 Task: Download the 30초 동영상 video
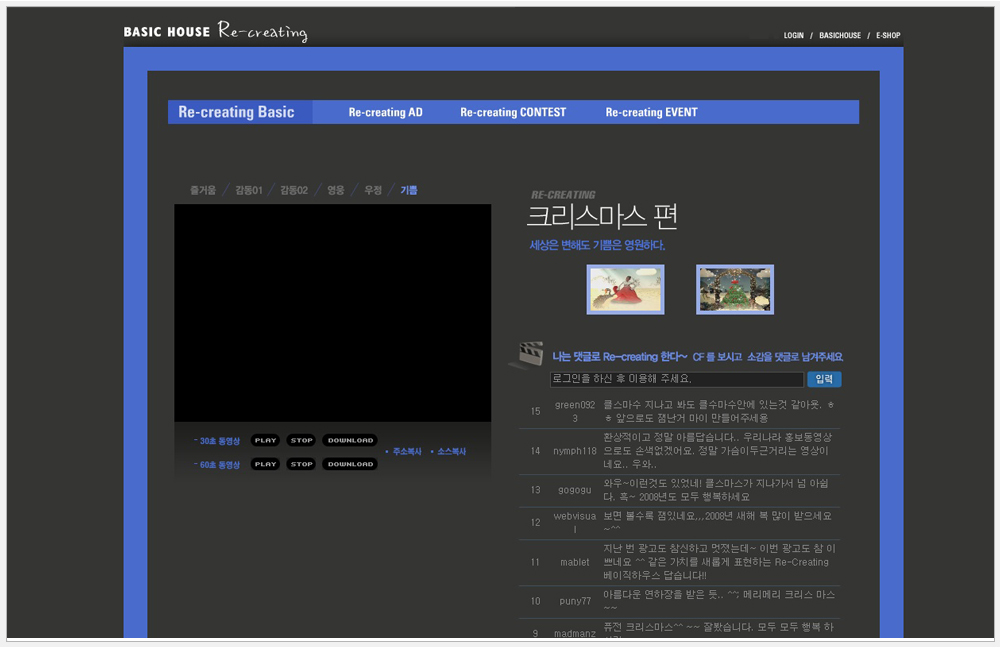click(x=350, y=440)
